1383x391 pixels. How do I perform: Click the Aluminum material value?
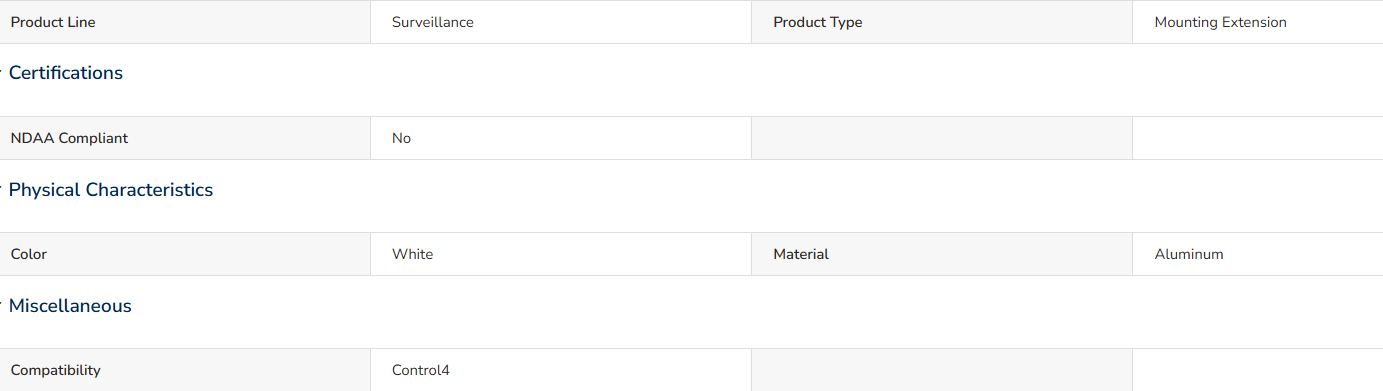point(1189,254)
